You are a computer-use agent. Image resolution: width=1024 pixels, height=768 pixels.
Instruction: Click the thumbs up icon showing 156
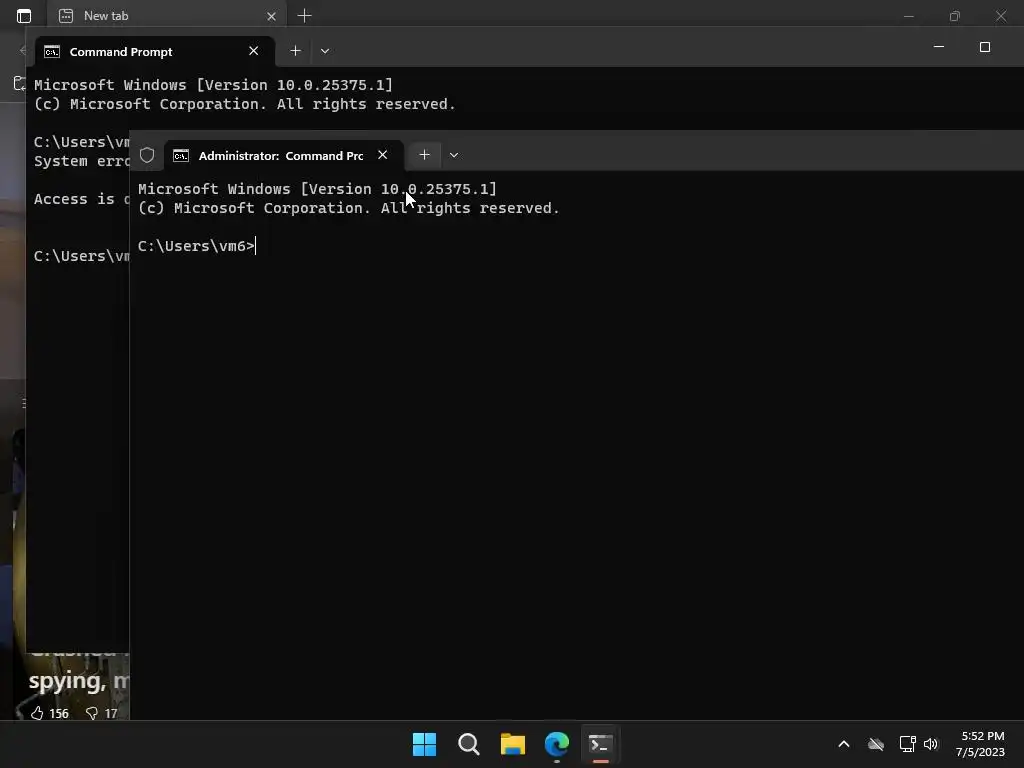37,713
